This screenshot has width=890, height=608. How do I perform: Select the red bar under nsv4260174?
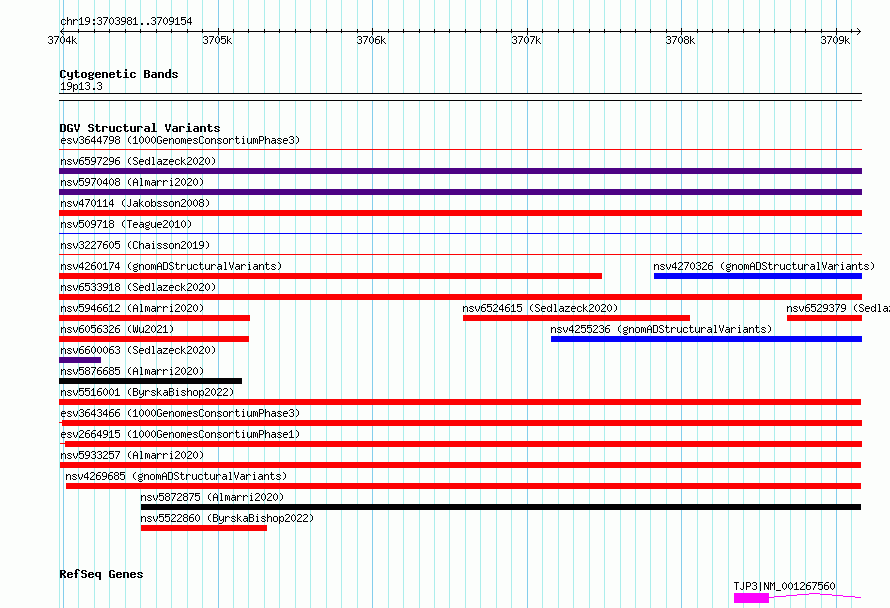[x=330, y=276]
